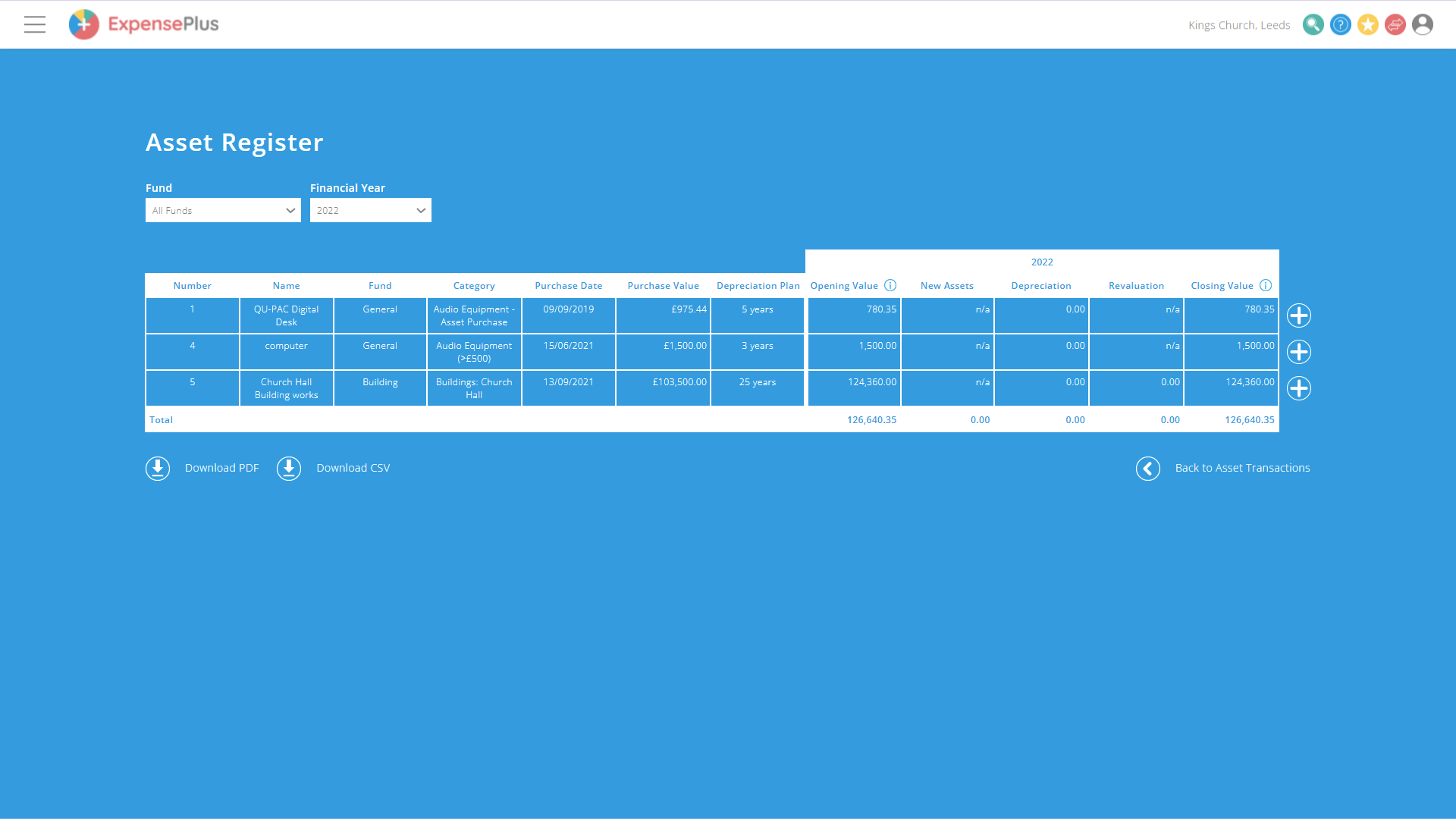Select the Church Hall Building works asset name

pyautogui.click(x=286, y=388)
